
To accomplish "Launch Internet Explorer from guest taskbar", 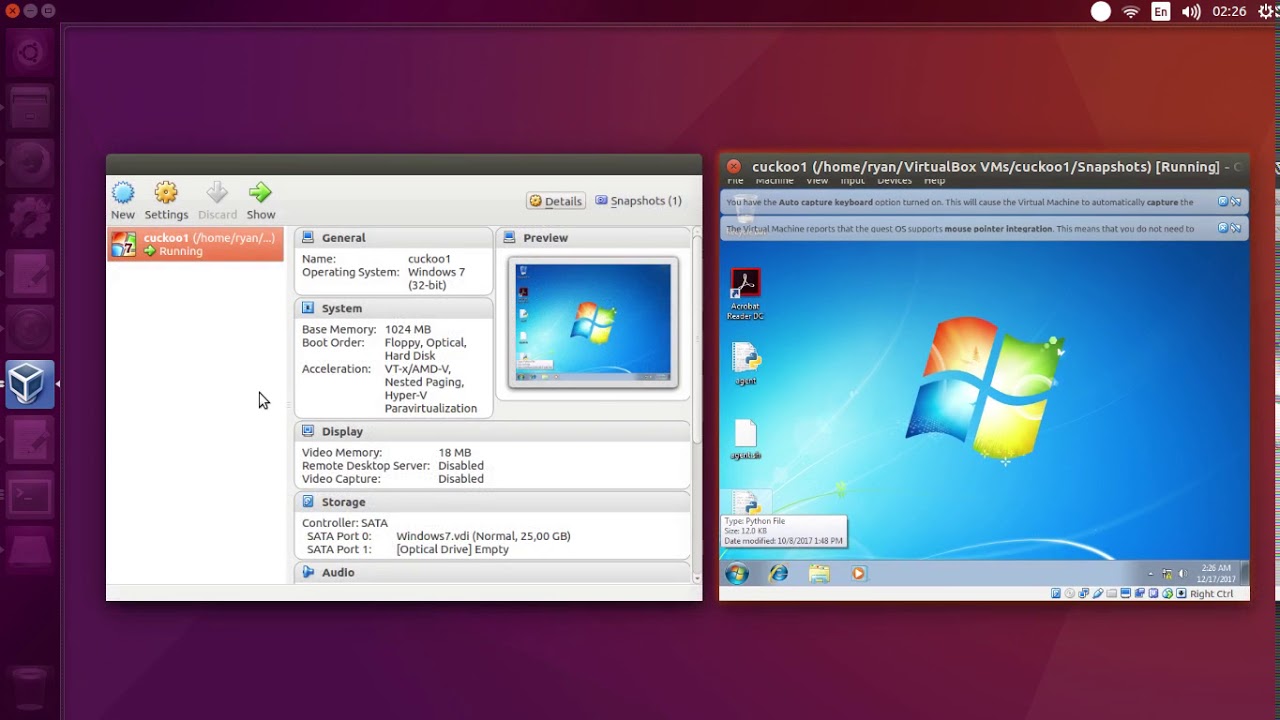I will coord(778,573).
